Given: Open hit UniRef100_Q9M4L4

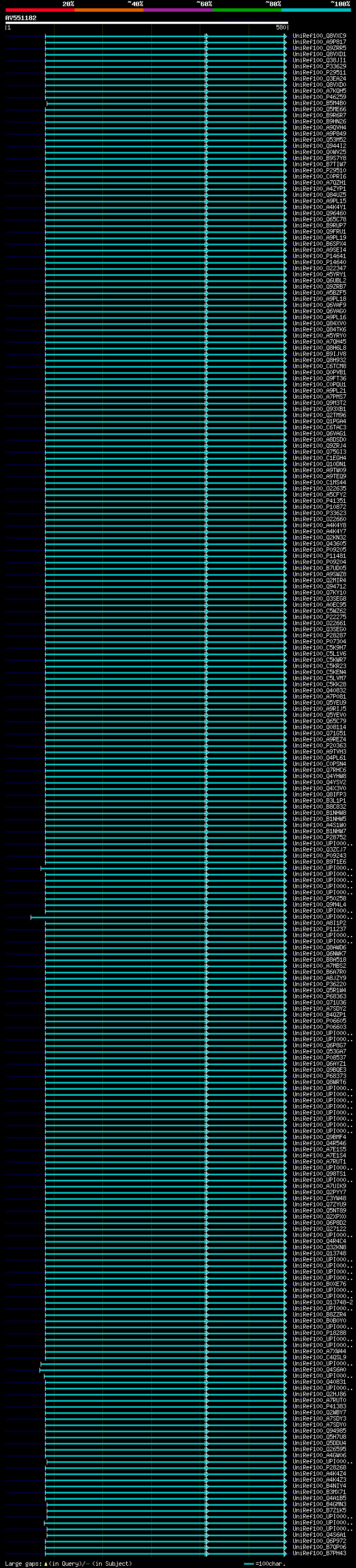Looking at the screenshot, I should (319, 904).
